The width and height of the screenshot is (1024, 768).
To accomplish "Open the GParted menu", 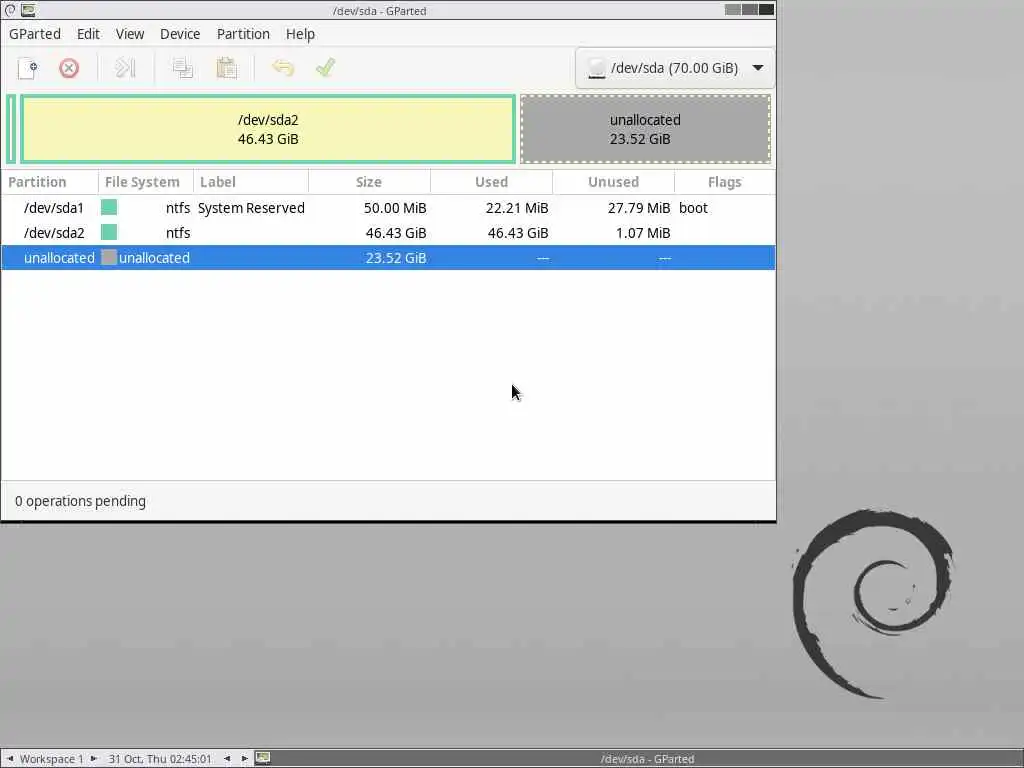I will click(x=35, y=34).
